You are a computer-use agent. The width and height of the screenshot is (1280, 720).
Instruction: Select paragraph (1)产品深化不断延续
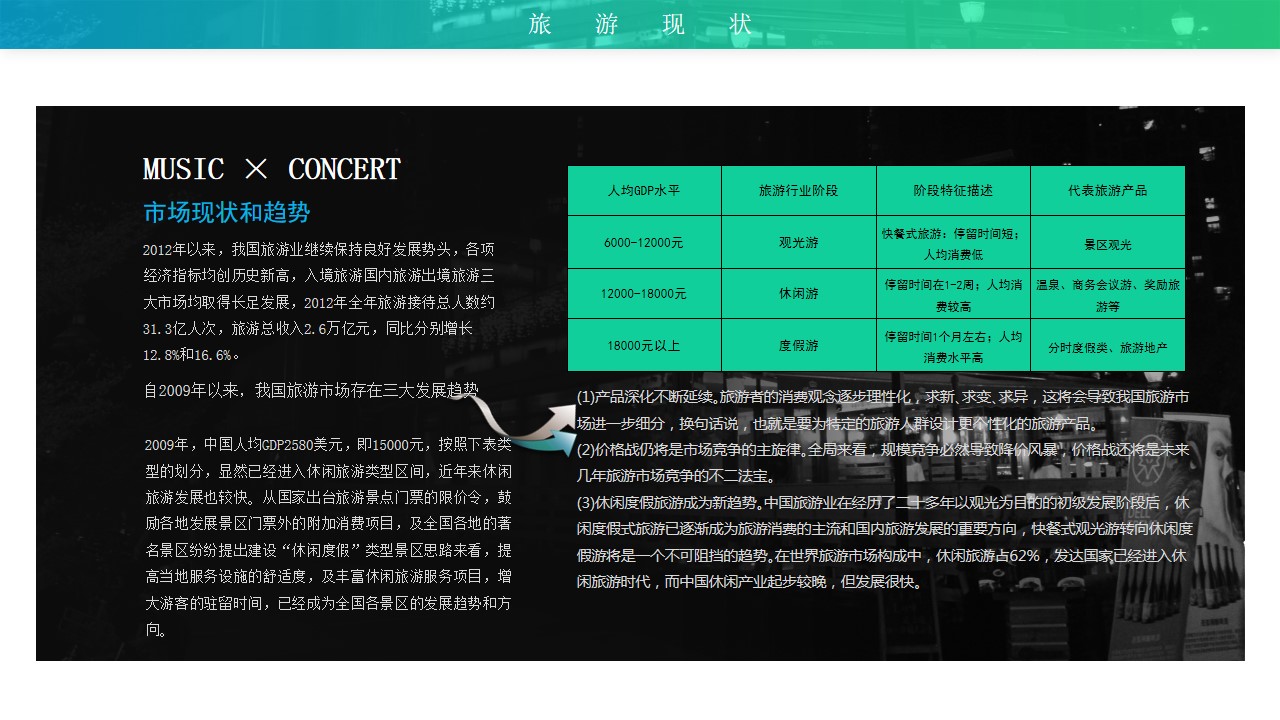pyautogui.click(x=883, y=410)
